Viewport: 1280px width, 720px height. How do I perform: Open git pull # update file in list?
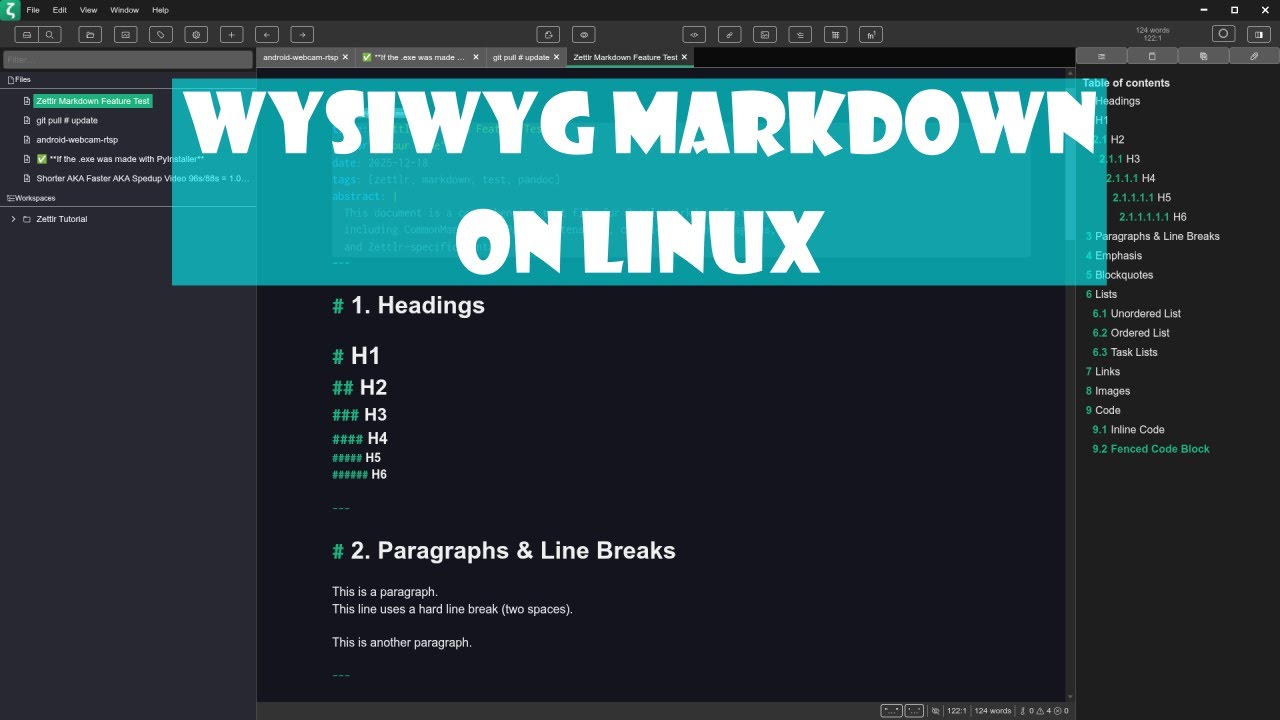(x=67, y=120)
